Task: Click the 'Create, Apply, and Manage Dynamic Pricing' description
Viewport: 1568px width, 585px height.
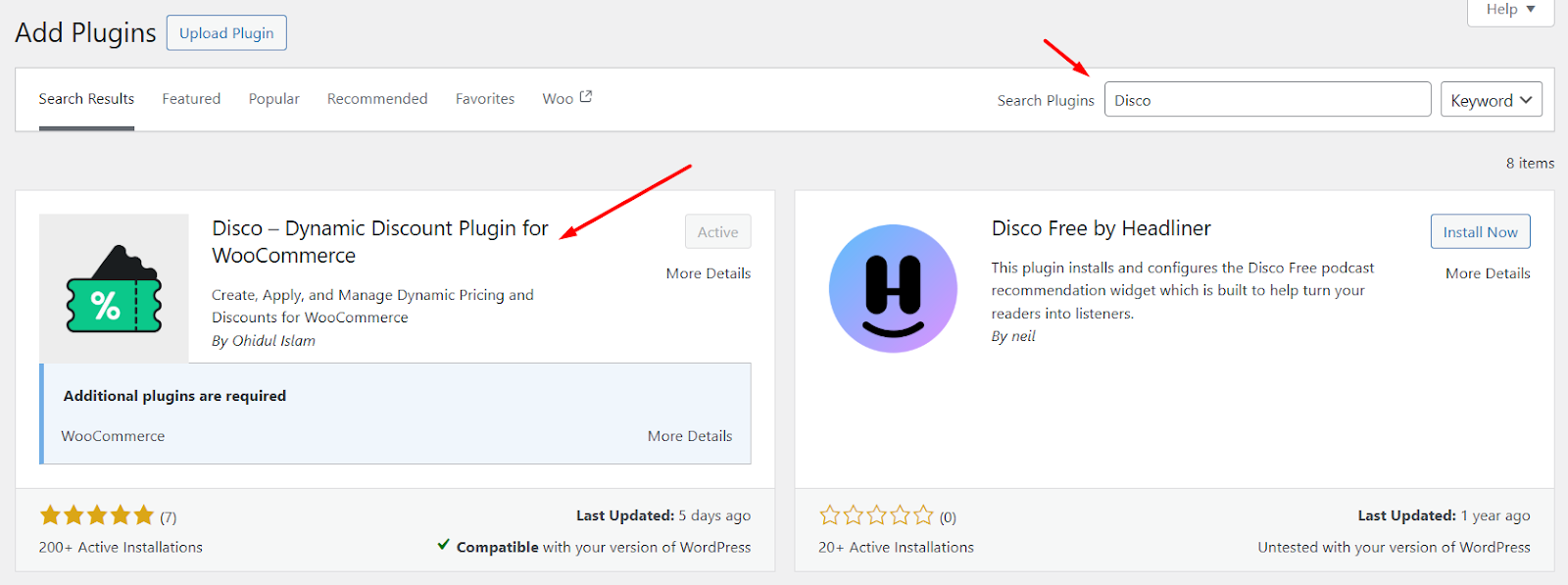Action: (x=372, y=306)
